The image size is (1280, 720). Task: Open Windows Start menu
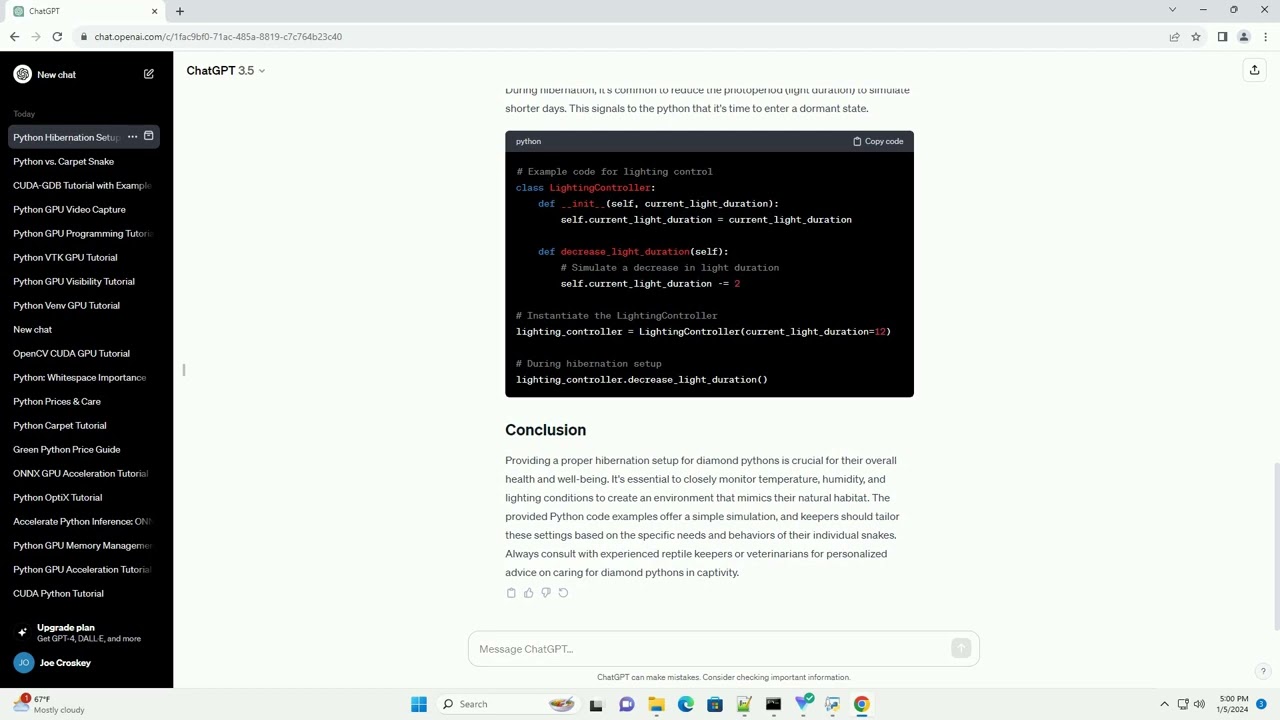pyautogui.click(x=419, y=704)
